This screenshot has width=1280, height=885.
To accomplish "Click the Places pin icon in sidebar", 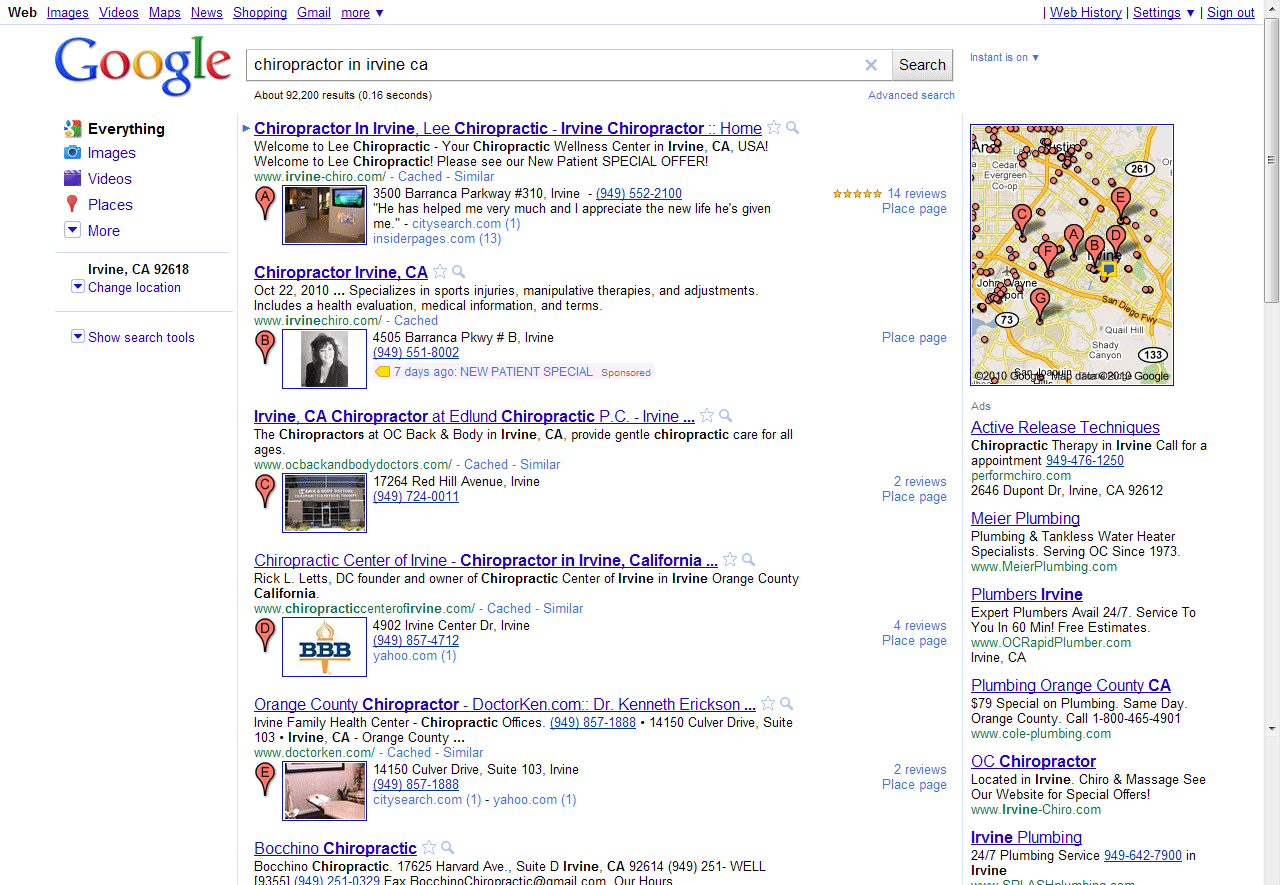I will click(72, 205).
